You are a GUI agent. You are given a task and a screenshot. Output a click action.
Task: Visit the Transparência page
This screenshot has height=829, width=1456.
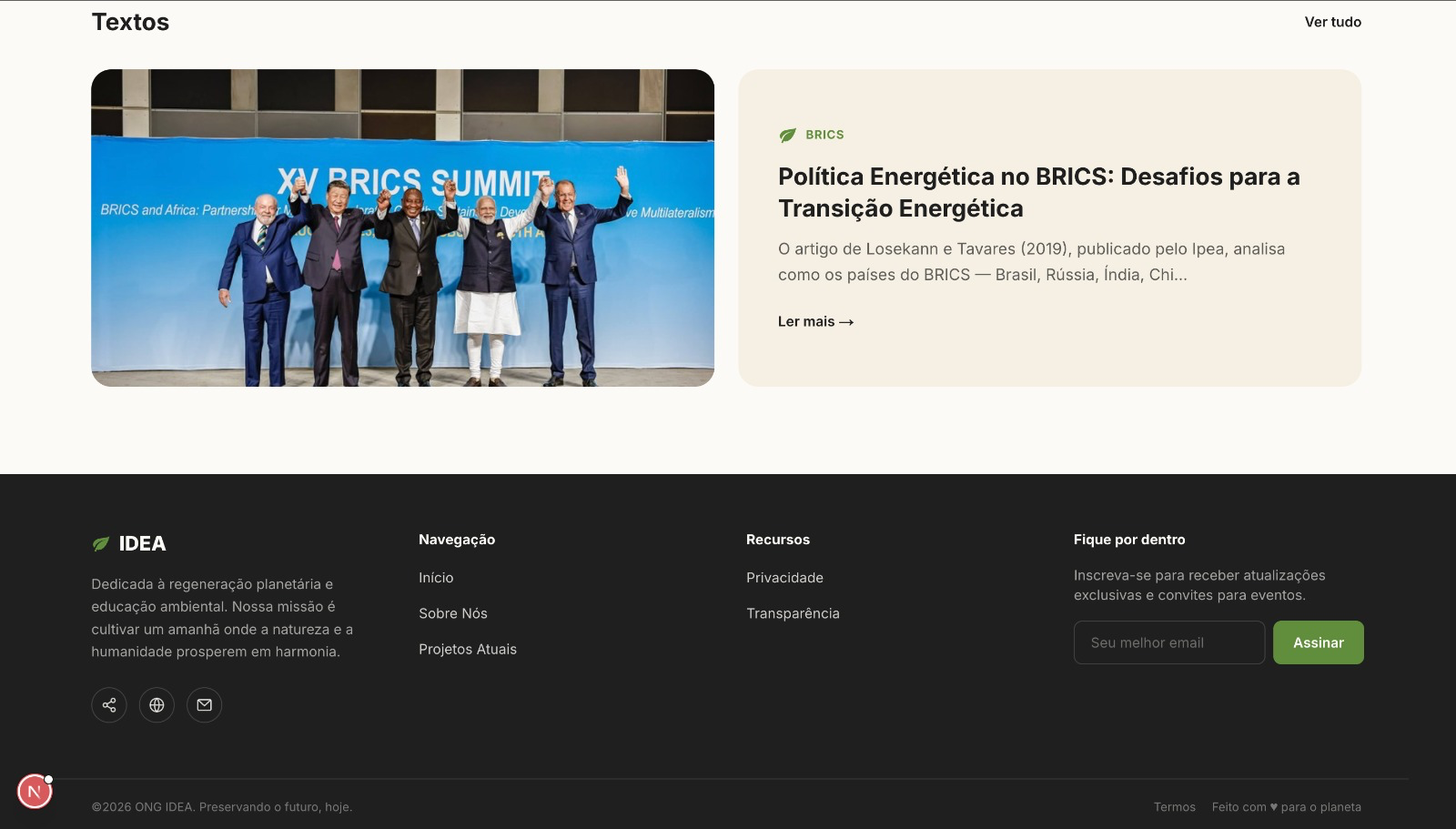[793, 613]
